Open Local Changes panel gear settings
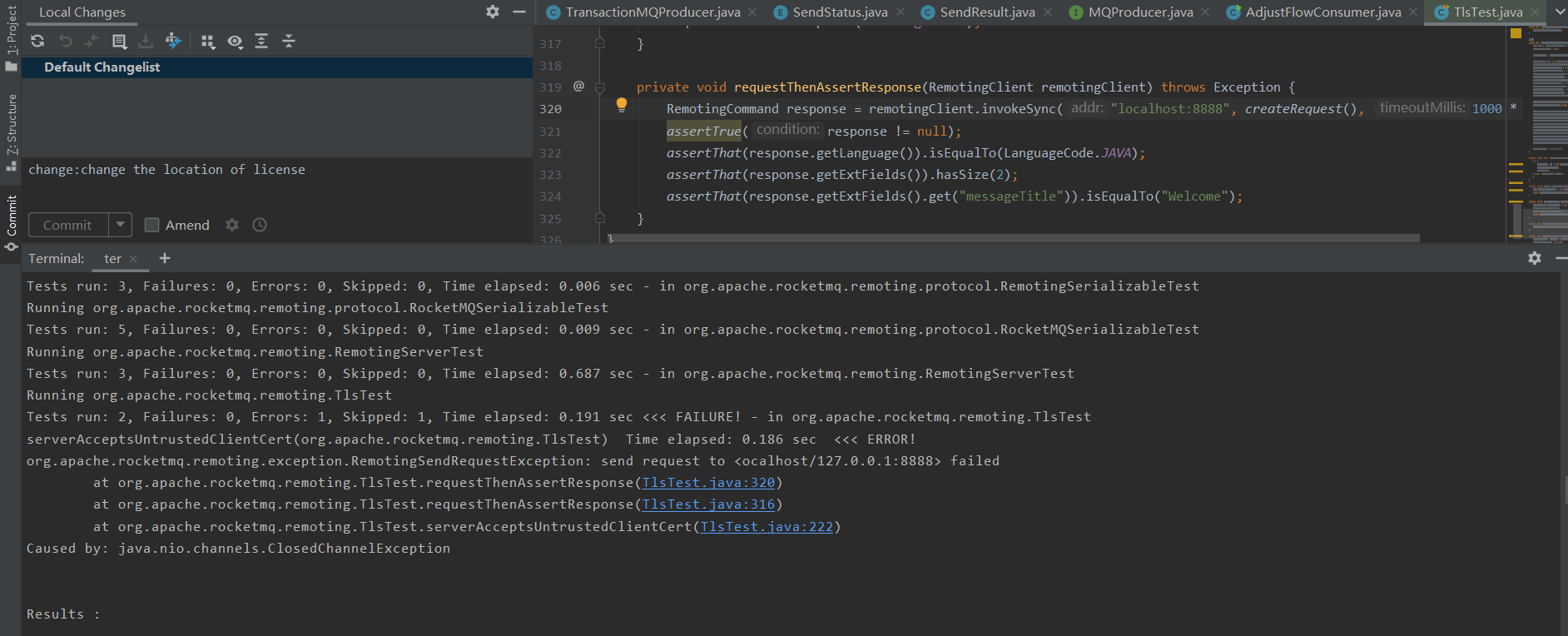The image size is (1568, 636). [x=493, y=12]
